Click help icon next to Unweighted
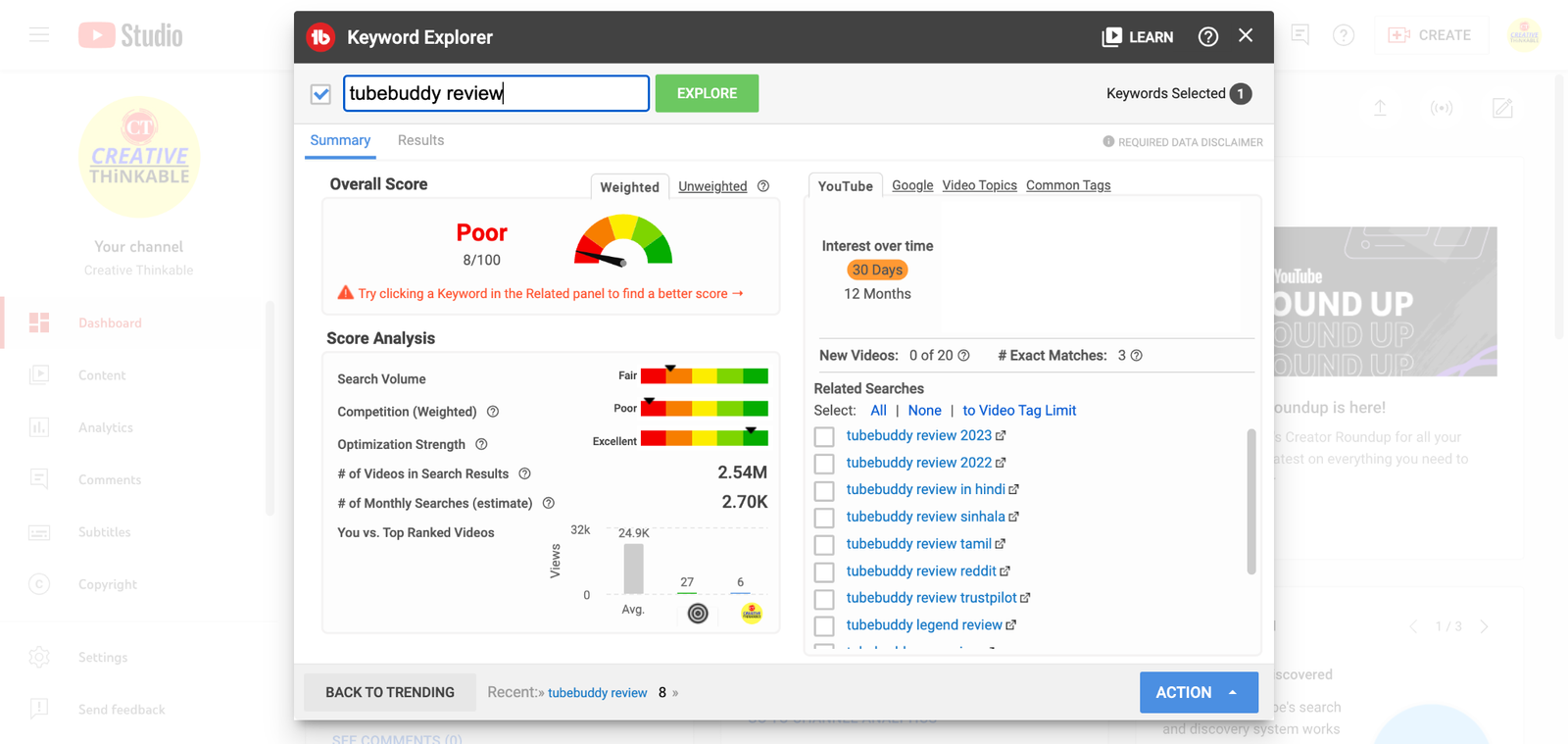 tap(763, 186)
